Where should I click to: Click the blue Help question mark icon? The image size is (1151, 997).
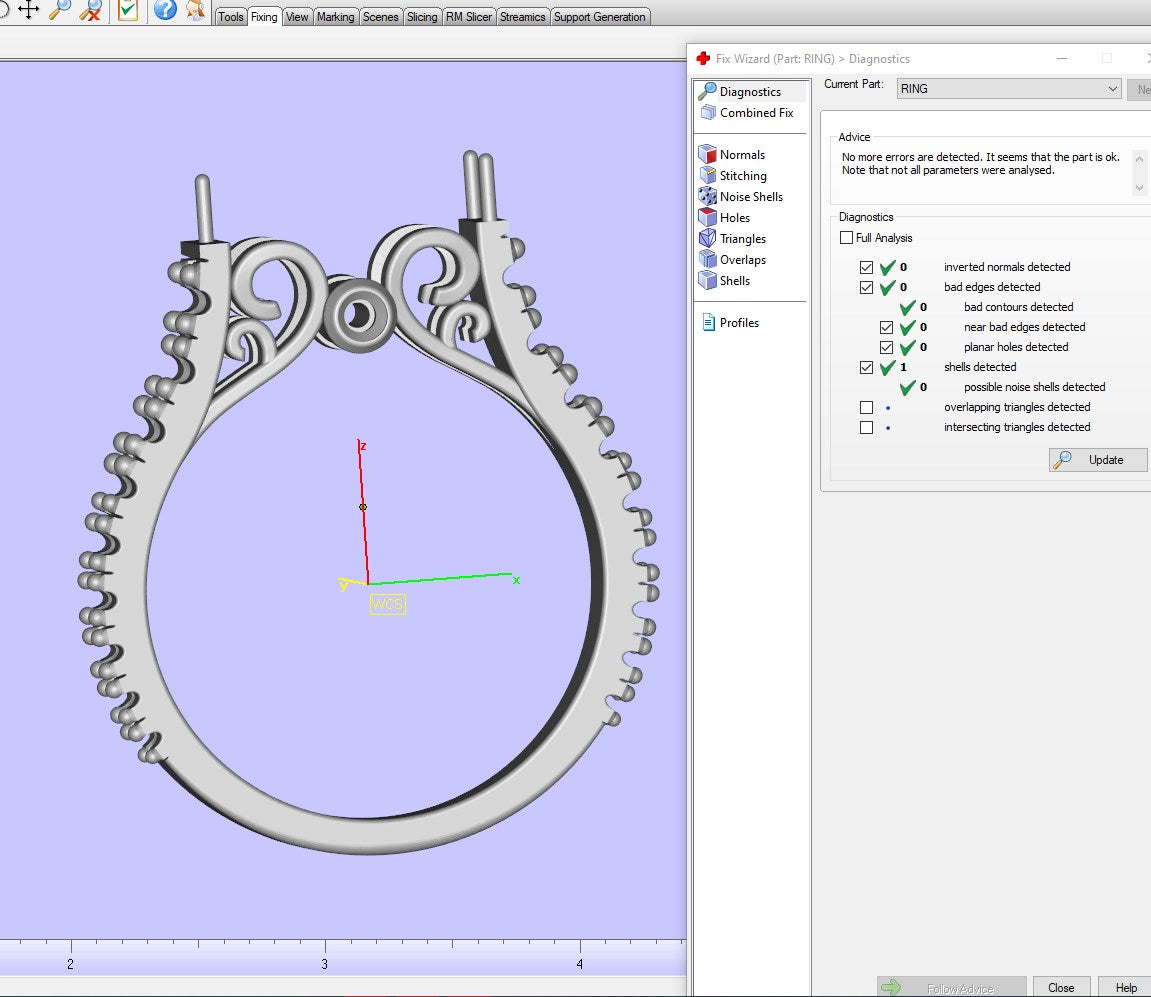coord(165,10)
